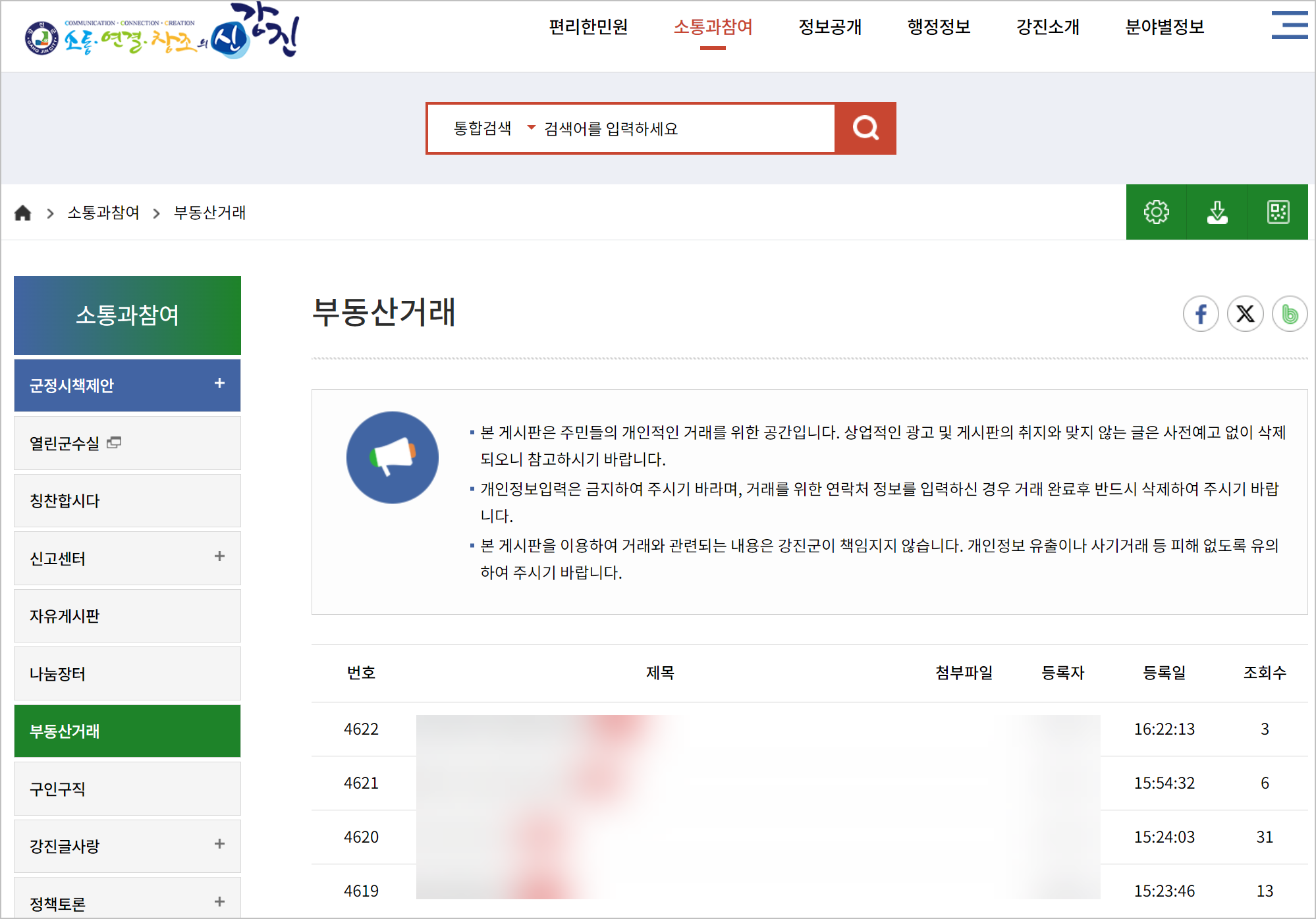The image size is (1316, 919).
Task: Share page on Facebook
Action: (x=1201, y=314)
